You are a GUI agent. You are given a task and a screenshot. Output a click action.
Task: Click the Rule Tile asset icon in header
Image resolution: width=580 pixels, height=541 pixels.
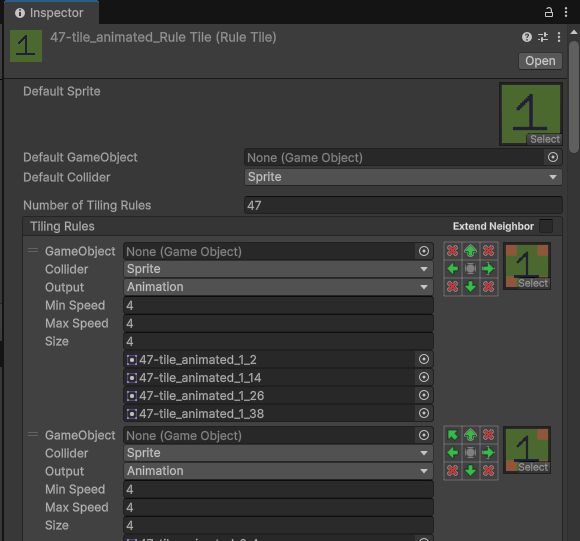point(26,46)
